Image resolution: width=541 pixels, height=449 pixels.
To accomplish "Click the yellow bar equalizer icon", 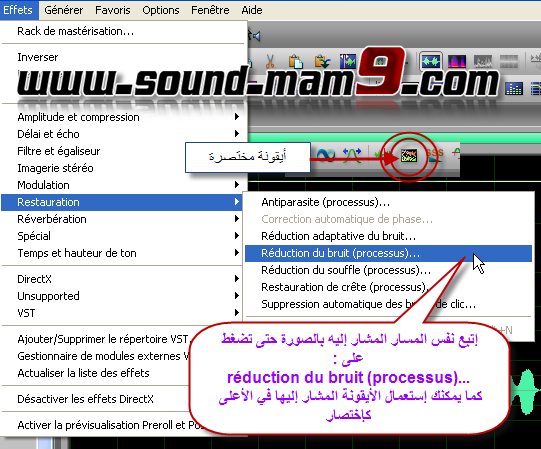I will coord(514,88).
